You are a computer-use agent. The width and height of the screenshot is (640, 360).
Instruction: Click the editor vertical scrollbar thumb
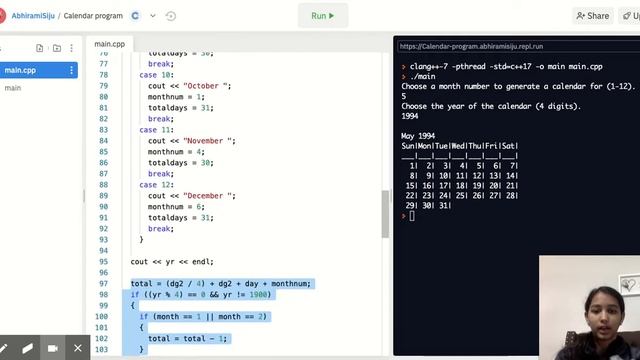point(385,214)
